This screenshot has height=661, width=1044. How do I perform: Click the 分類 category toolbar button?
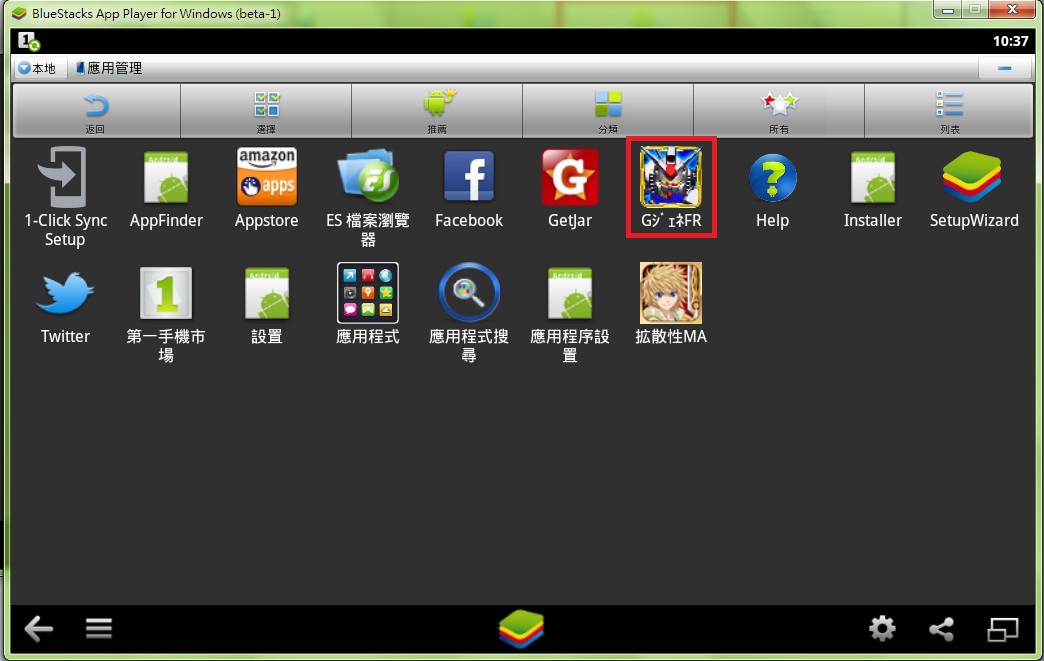click(608, 111)
